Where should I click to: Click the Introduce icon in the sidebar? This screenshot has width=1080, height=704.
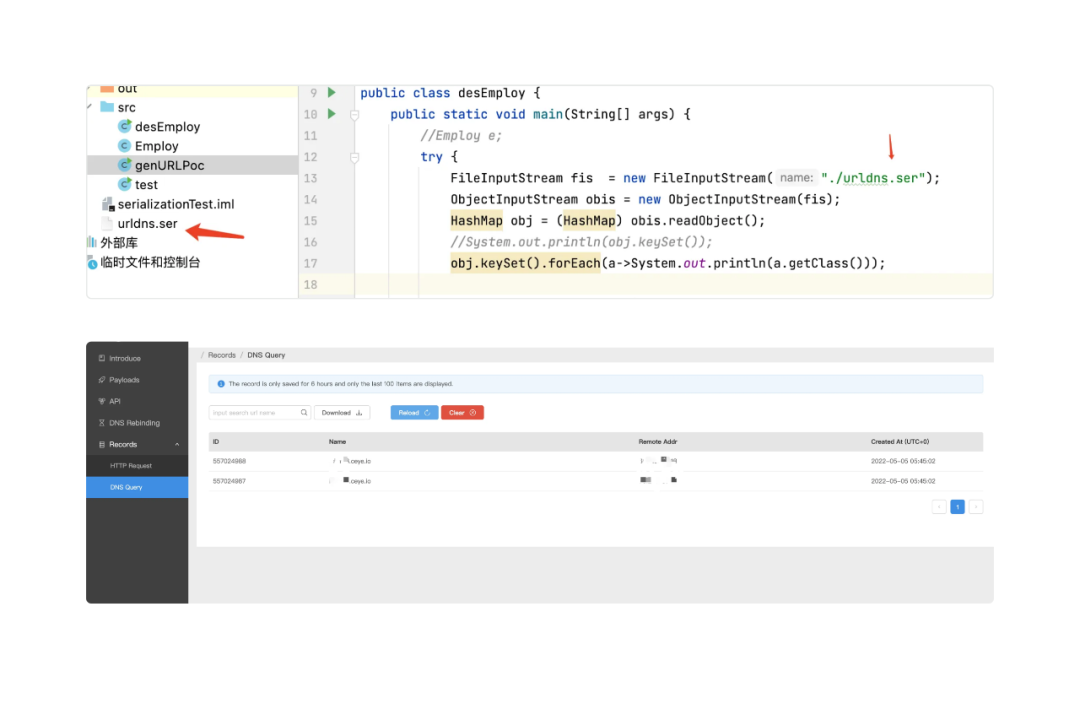(102, 358)
